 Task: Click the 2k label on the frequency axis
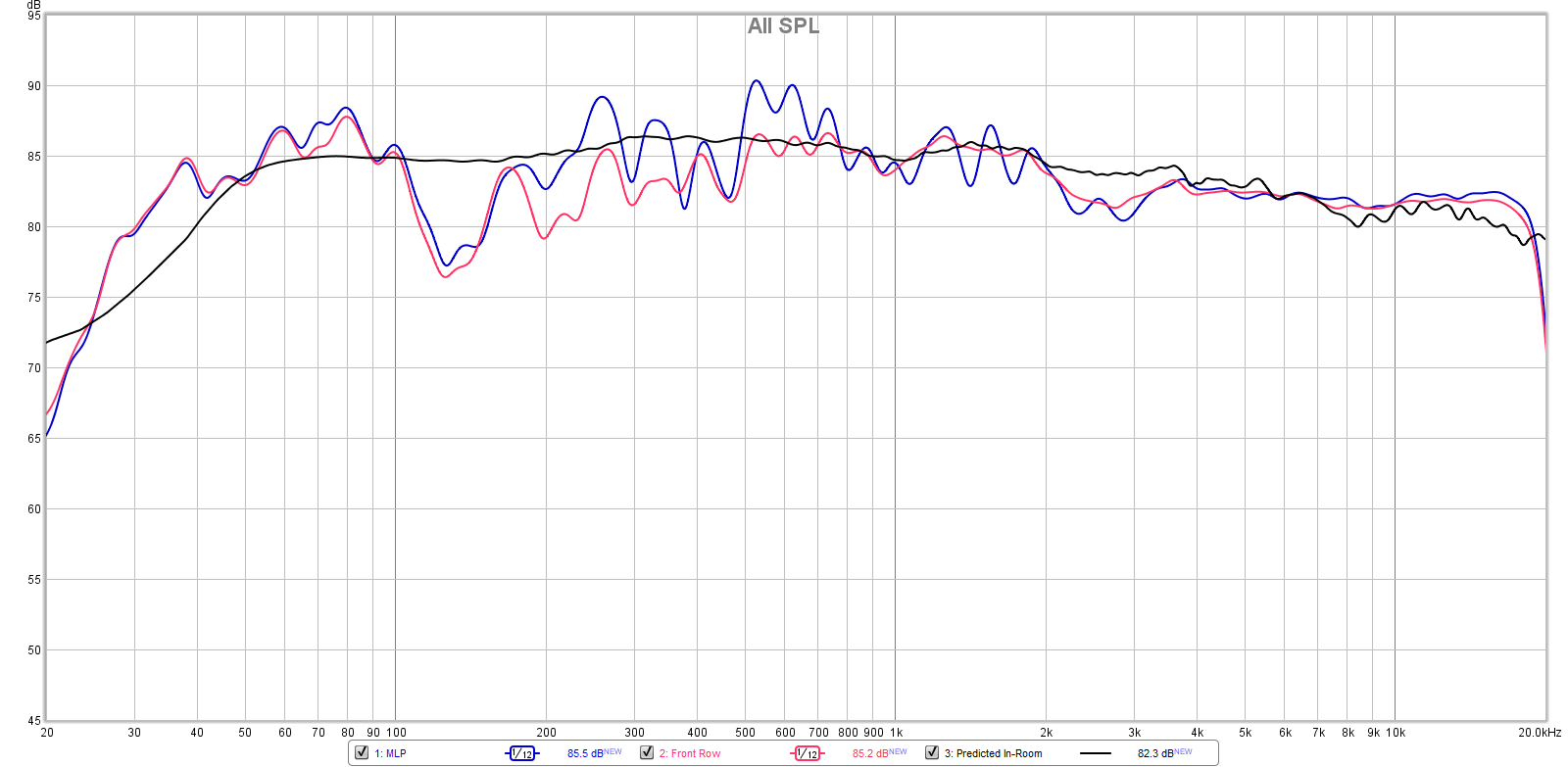point(1047,733)
